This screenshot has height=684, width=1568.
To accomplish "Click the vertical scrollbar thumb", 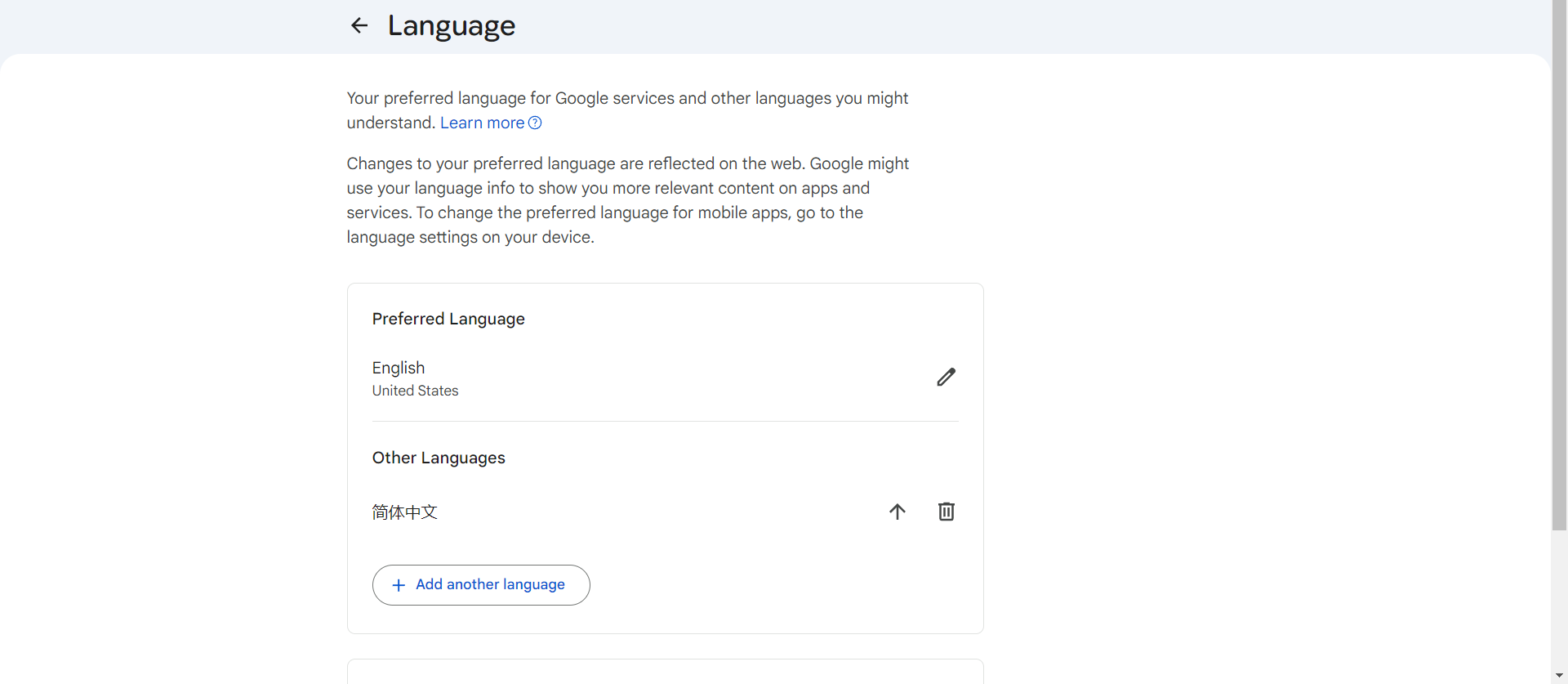I will 1559,262.
